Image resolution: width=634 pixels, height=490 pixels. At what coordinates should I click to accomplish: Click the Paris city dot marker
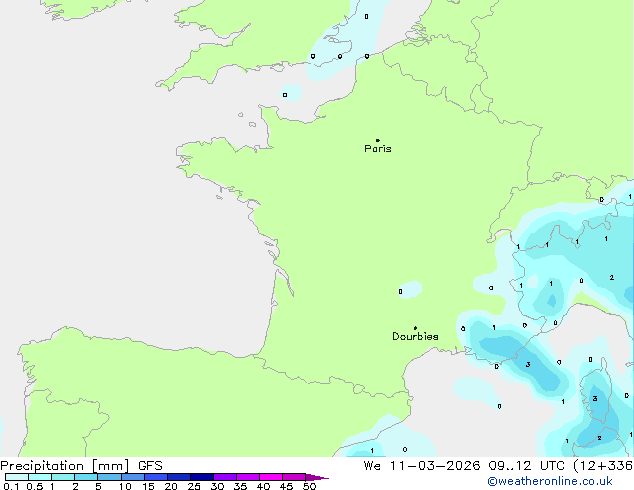[x=378, y=140]
